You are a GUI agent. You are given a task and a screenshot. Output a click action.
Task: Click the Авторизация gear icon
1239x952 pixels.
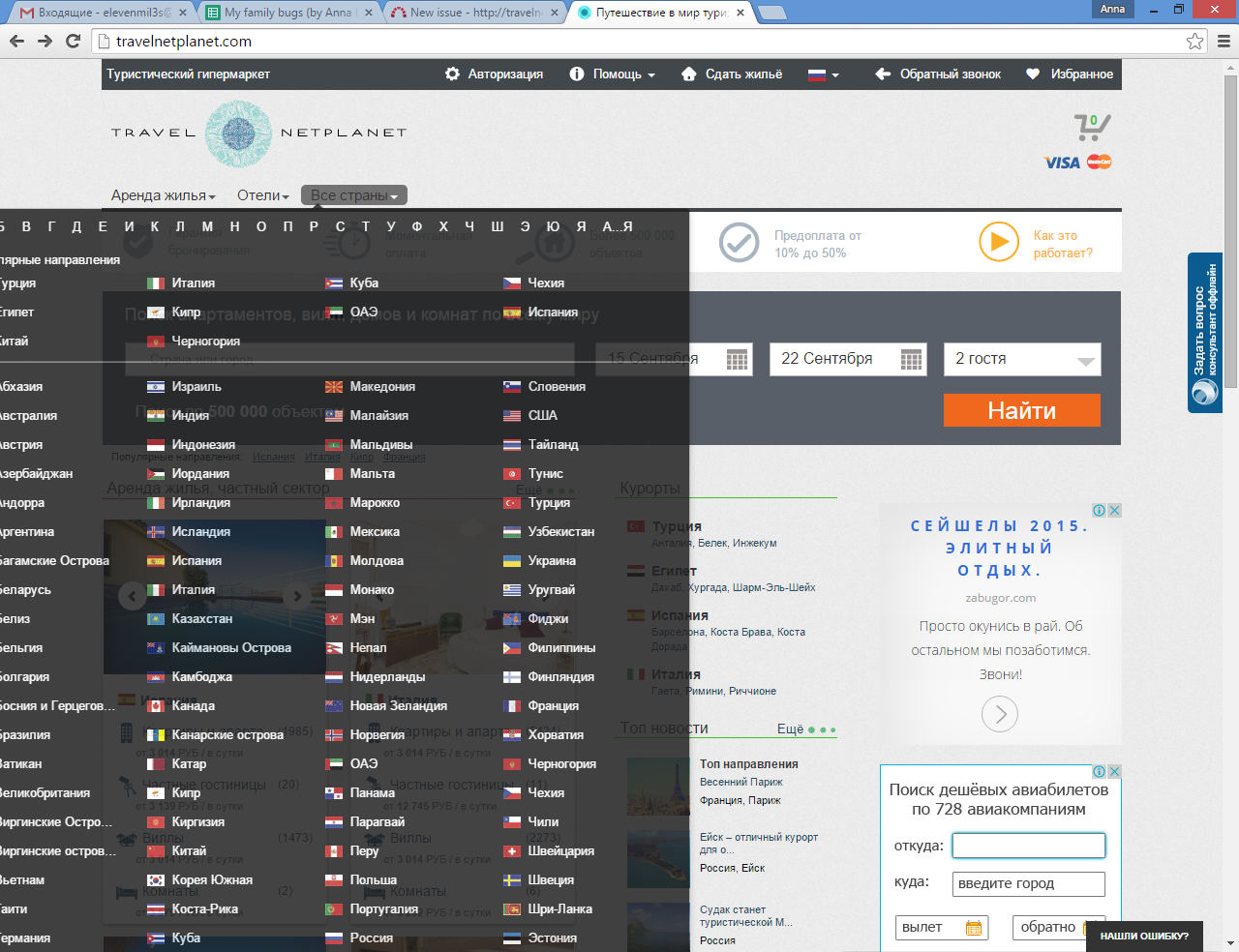coord(452,74)
